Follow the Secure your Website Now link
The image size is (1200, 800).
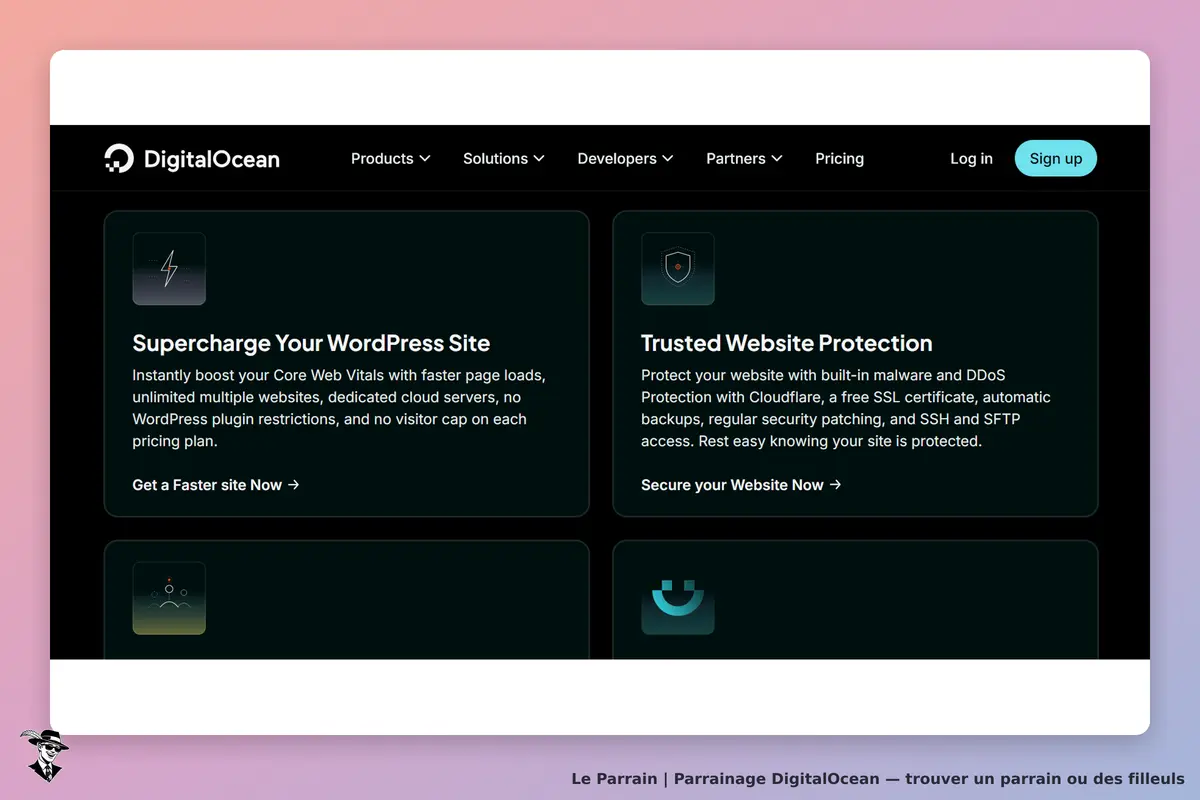pos(741,485)
